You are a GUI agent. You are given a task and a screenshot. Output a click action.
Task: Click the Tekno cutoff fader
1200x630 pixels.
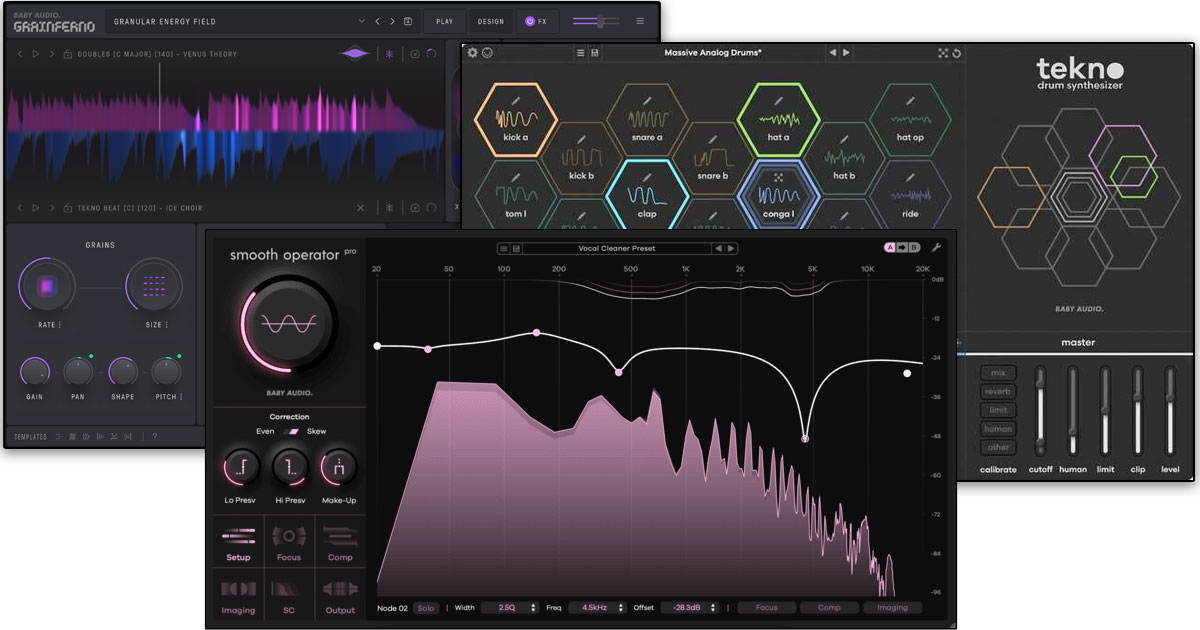click(x=1041, y=412)
